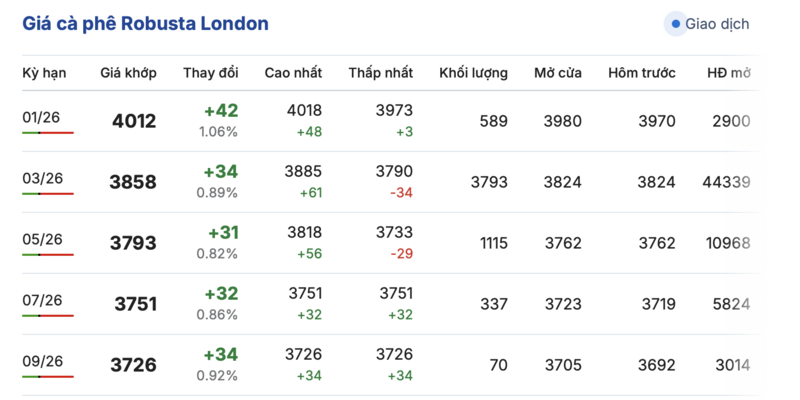
Task: Select the 01/26 contract term
Action: pos(42,117)
